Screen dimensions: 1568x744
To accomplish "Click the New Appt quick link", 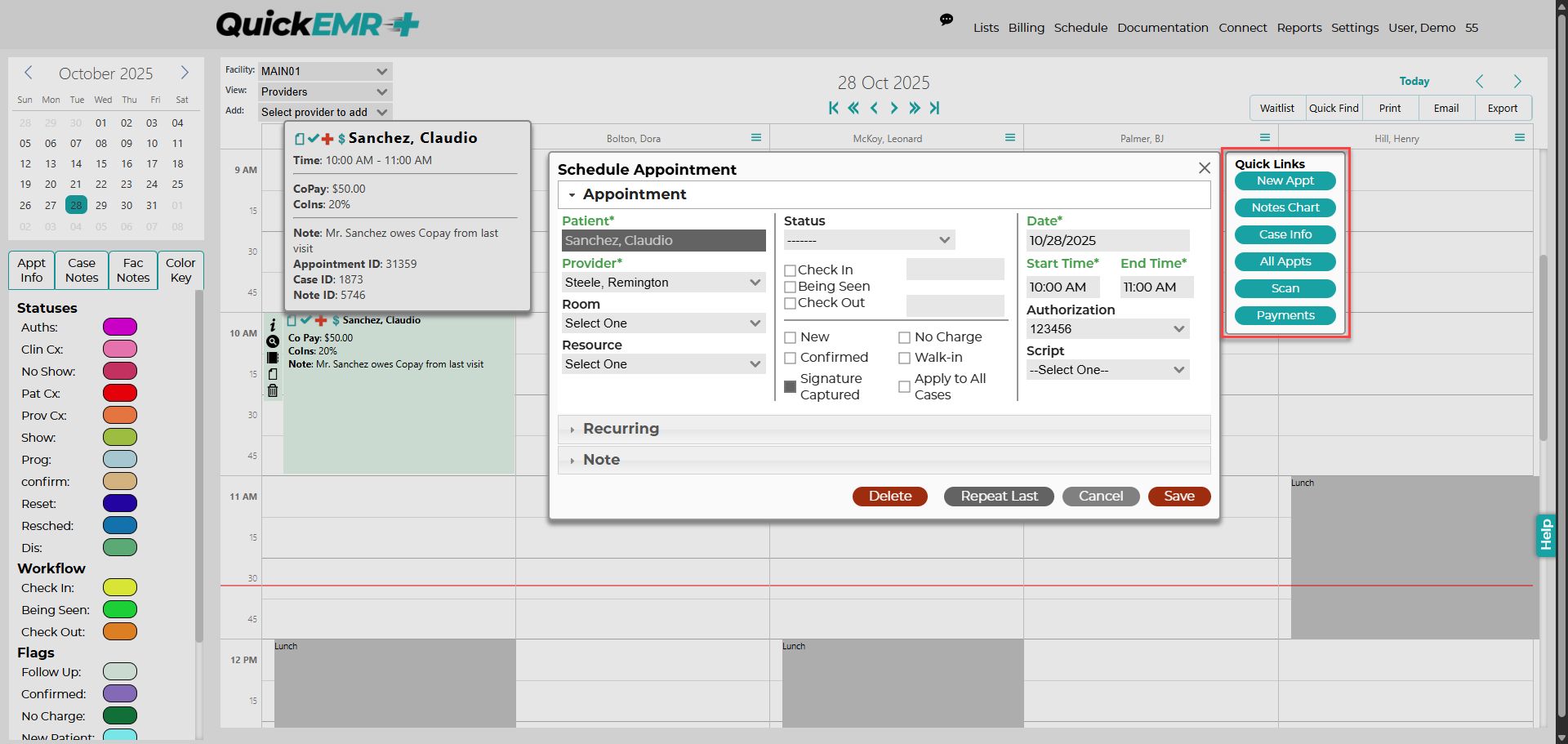I will [1285, 180].
